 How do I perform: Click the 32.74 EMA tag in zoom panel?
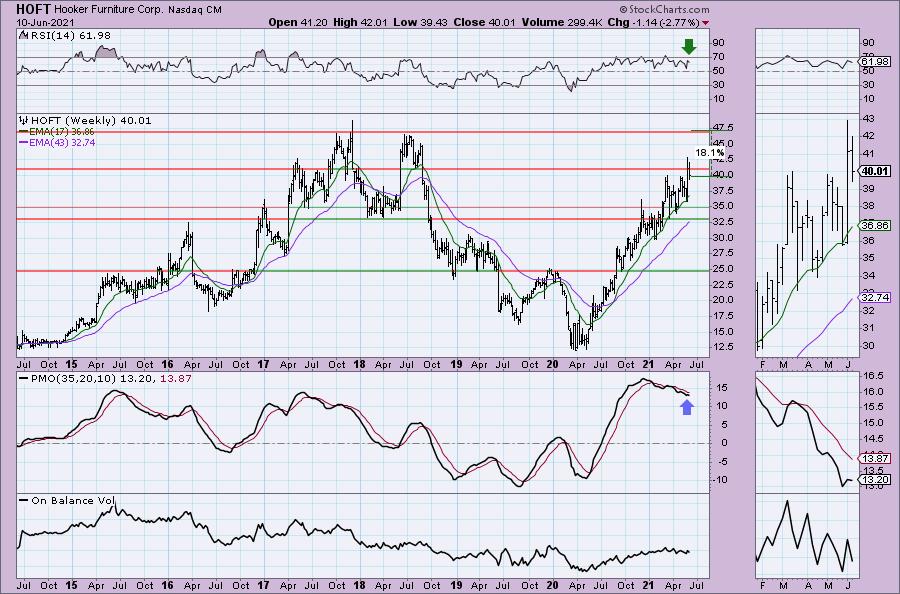click(875, 297)
